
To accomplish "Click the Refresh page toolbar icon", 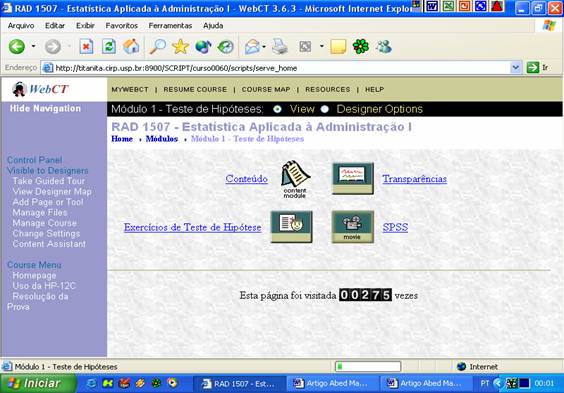I will tap(109, 46).
